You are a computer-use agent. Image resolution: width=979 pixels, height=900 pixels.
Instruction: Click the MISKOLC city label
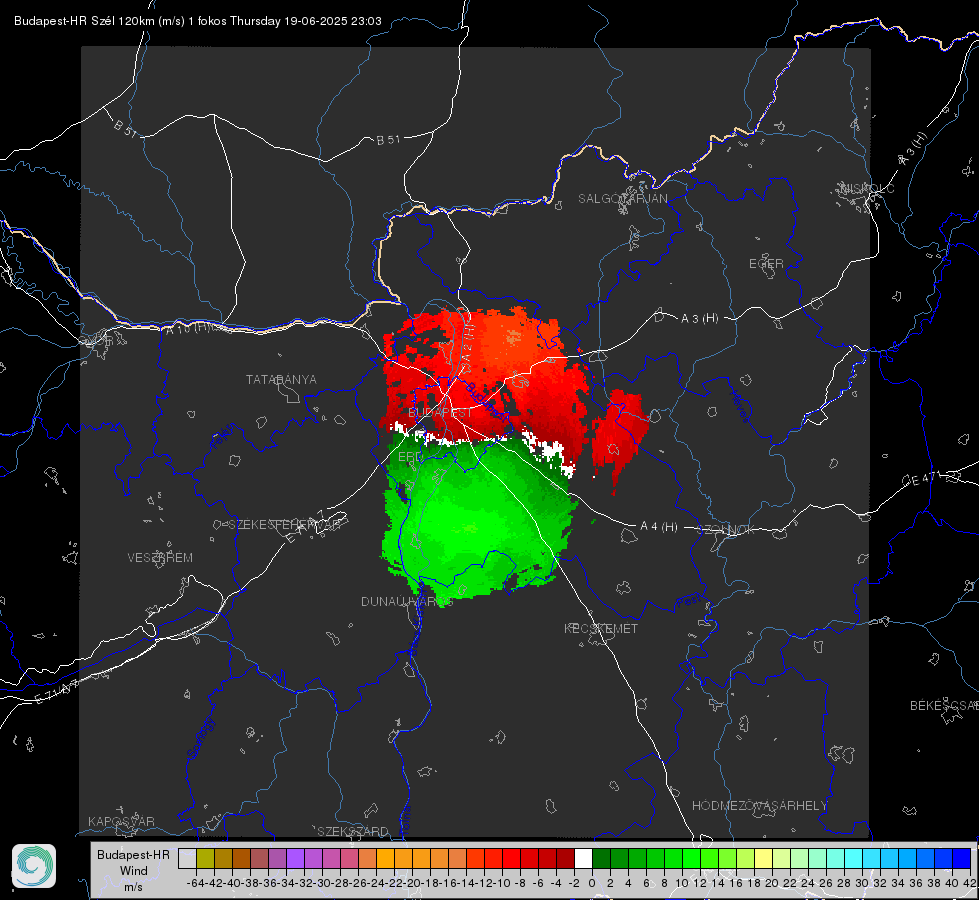point(867,189)
